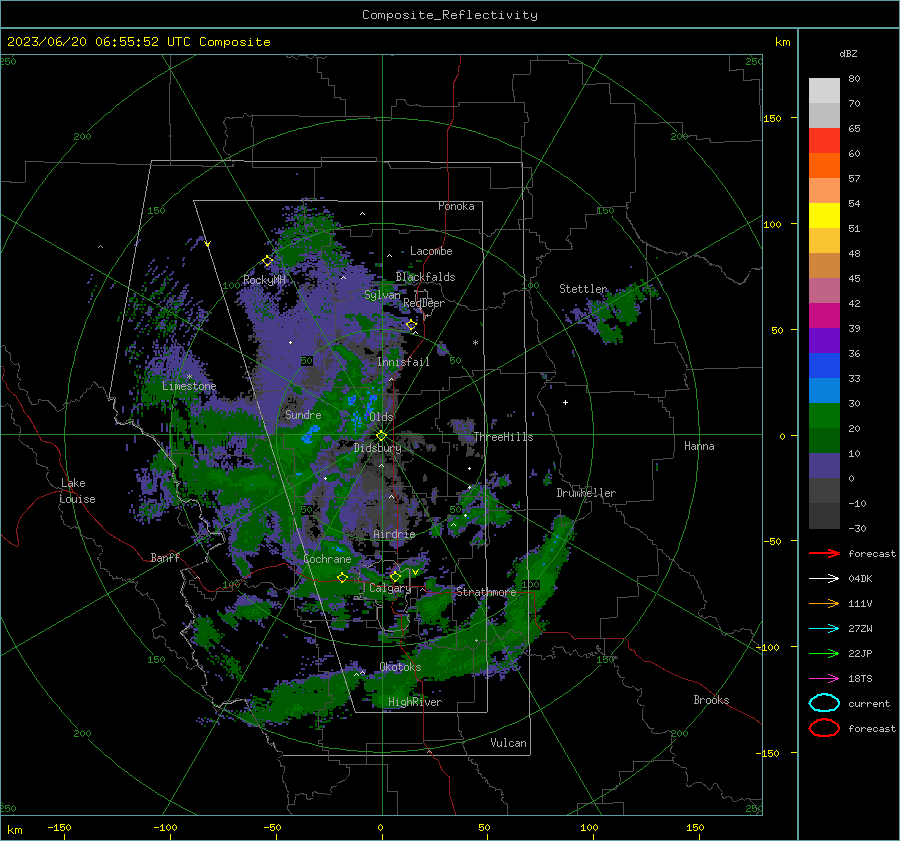Image resolution: width=900 pixels, height=841 pixels.
Task: Click the orange swatch between 60 and 57 dBZ
Action: (824, 166)
